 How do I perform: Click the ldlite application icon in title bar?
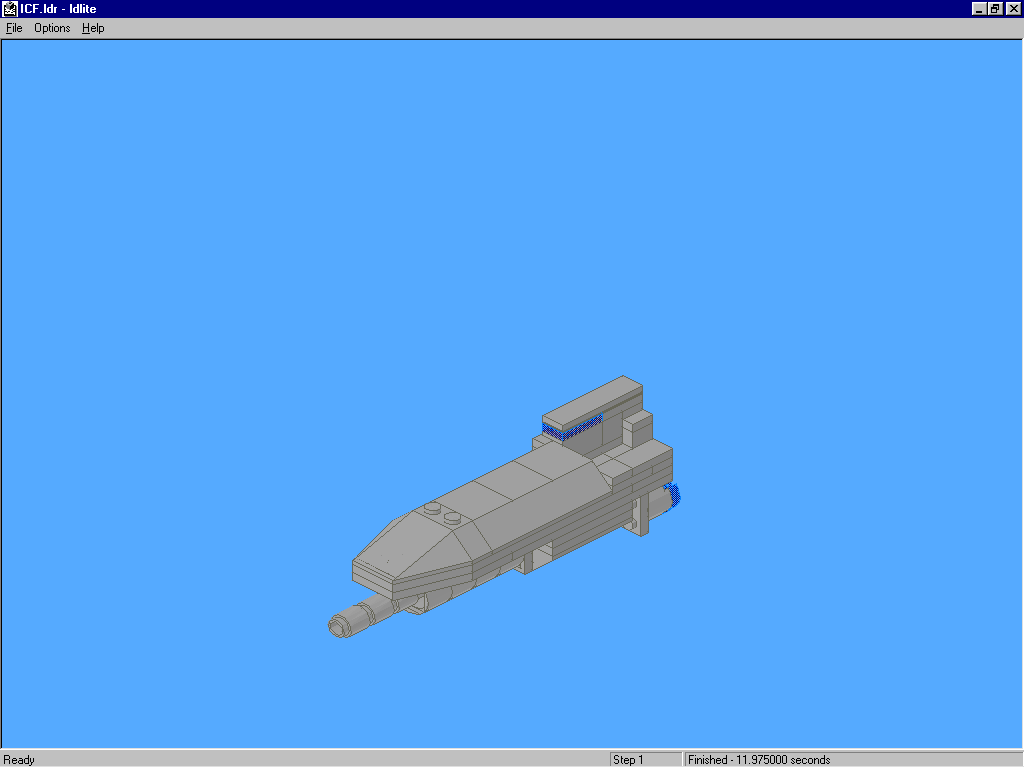coord(9,8)
